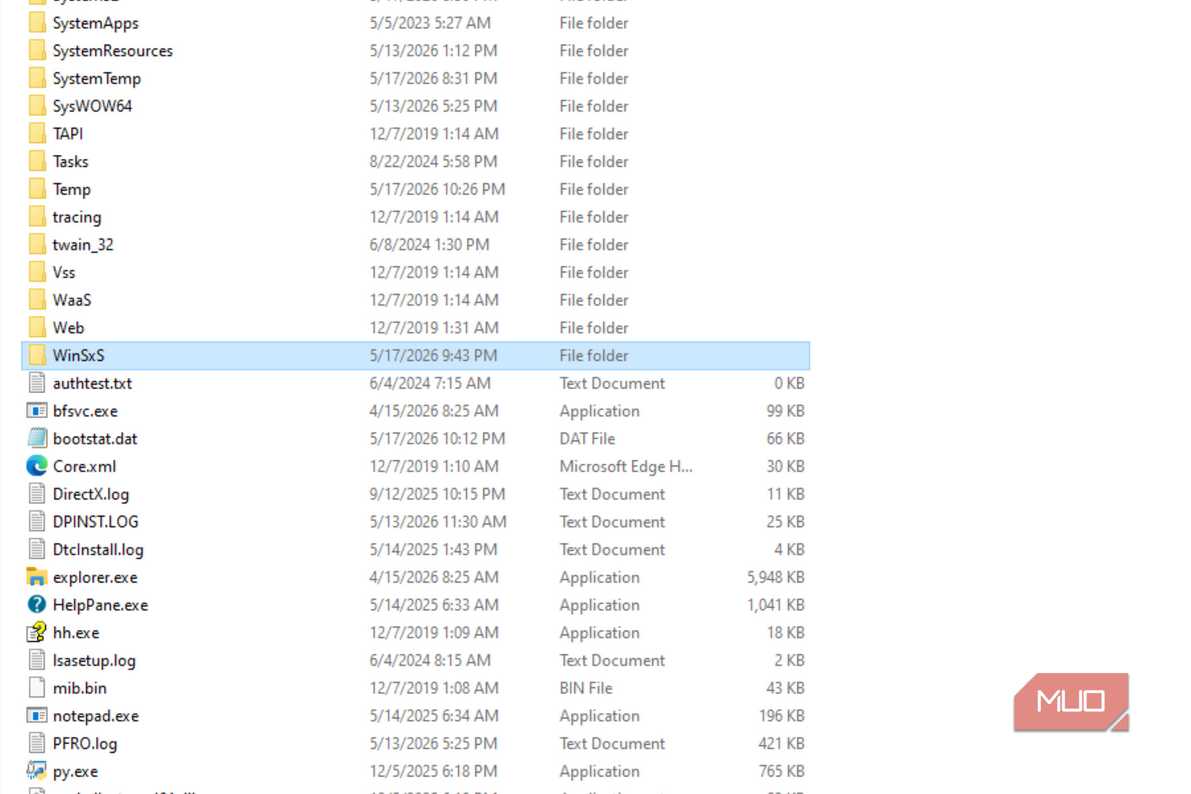Image resolution: width=1191 pixels, height=794 pixels.
Task: Select the HelpPane.exe 1,041 KB size
Action: [776, 605]
